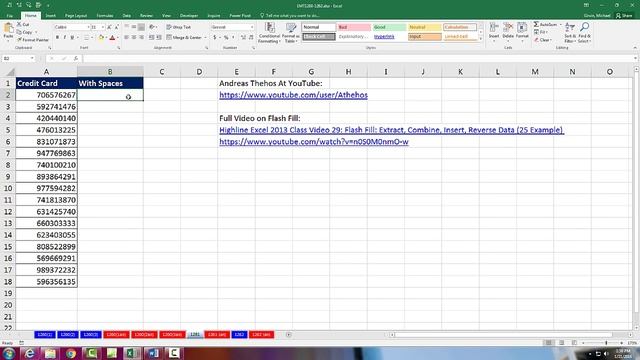
Task: Center text horizontally
Action: point(134,38)
